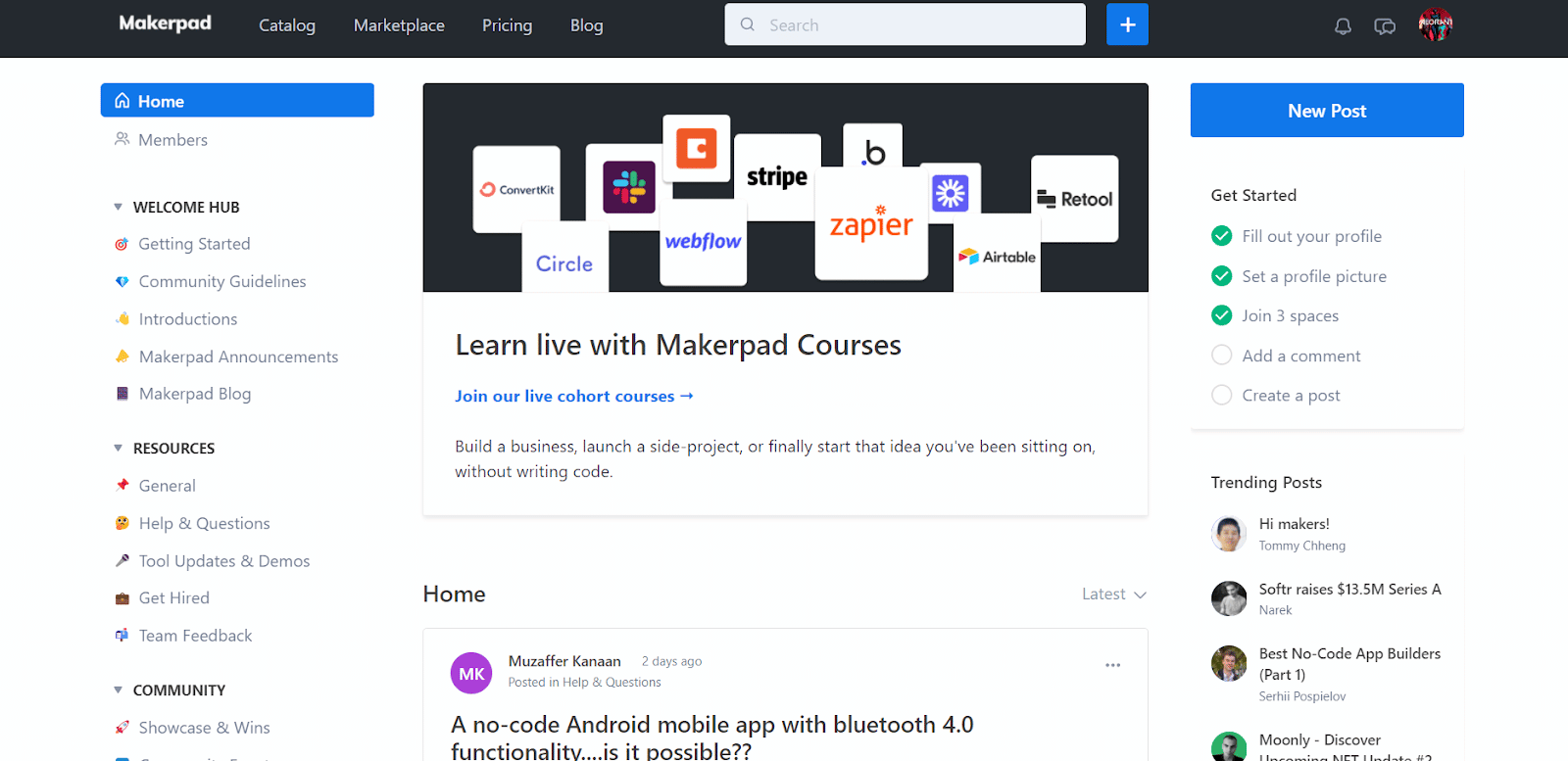Image resolution: width=1568 pixels, height=761 pixels.
Task: Toggle the Fill out your profile checkmark
Action: tap(1222, 236)
